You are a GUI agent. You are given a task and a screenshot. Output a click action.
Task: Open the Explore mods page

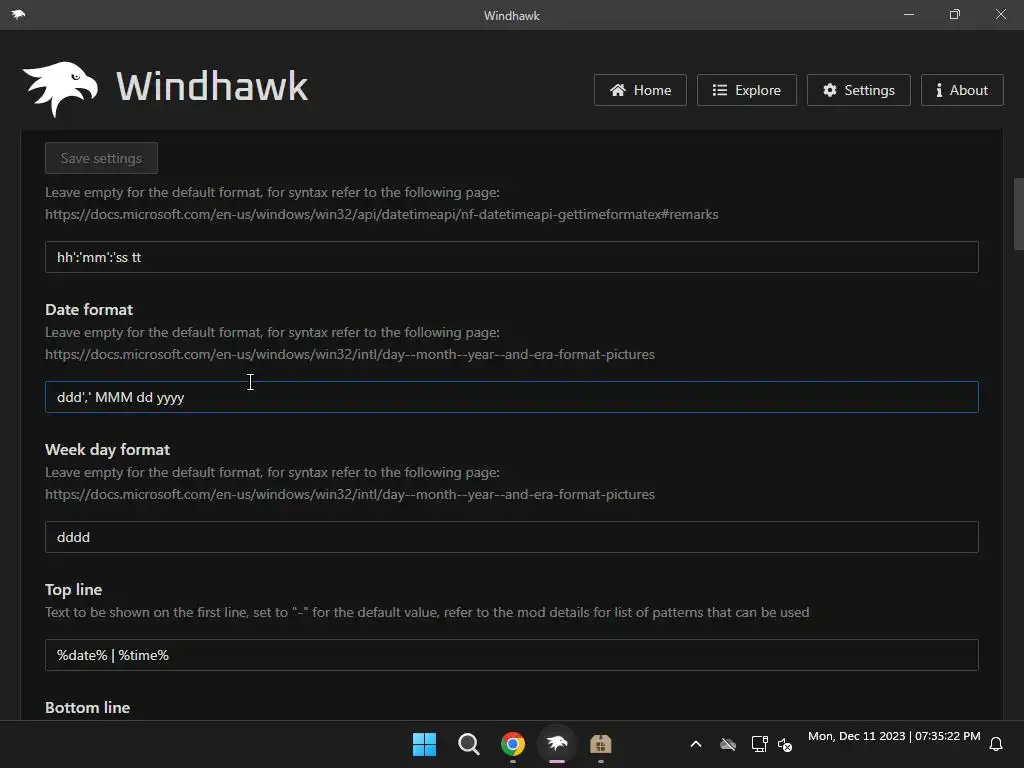(x=746, y=90)
